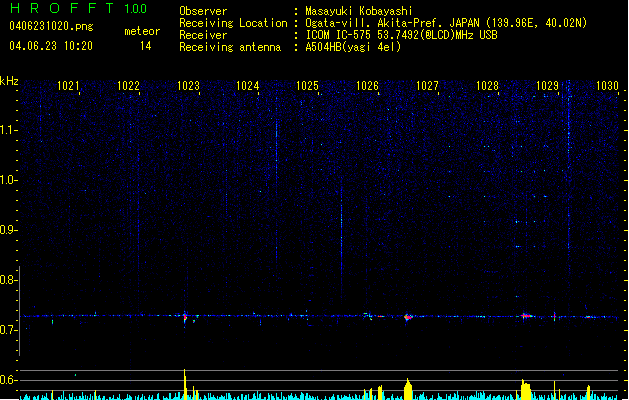Click observer name Masayuki Kobayashi
The height and width of the screenshot is (400, 629).
click(359, 11)
